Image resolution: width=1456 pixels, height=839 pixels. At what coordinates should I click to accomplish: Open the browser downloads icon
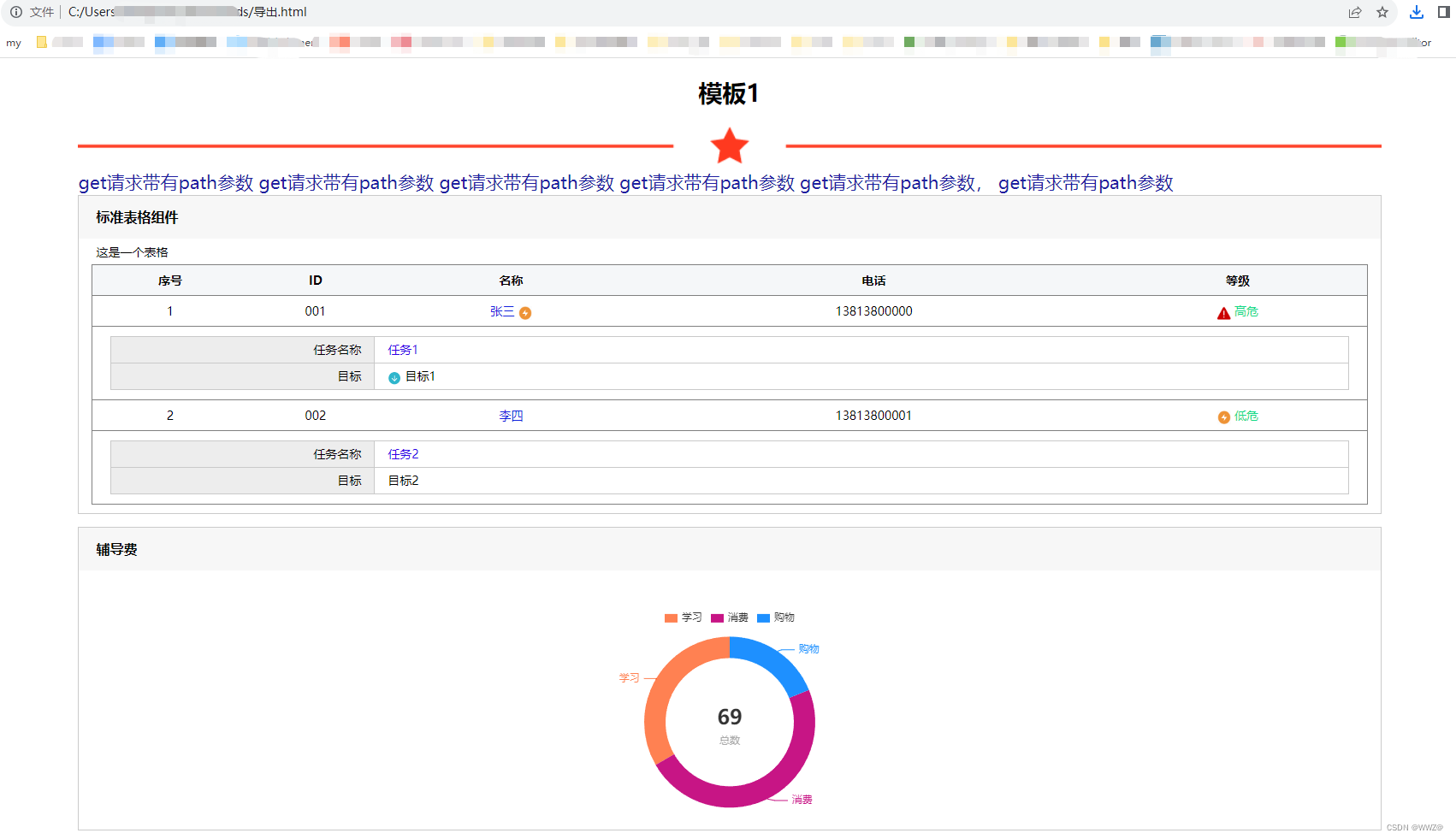(x=1417, y=12)
